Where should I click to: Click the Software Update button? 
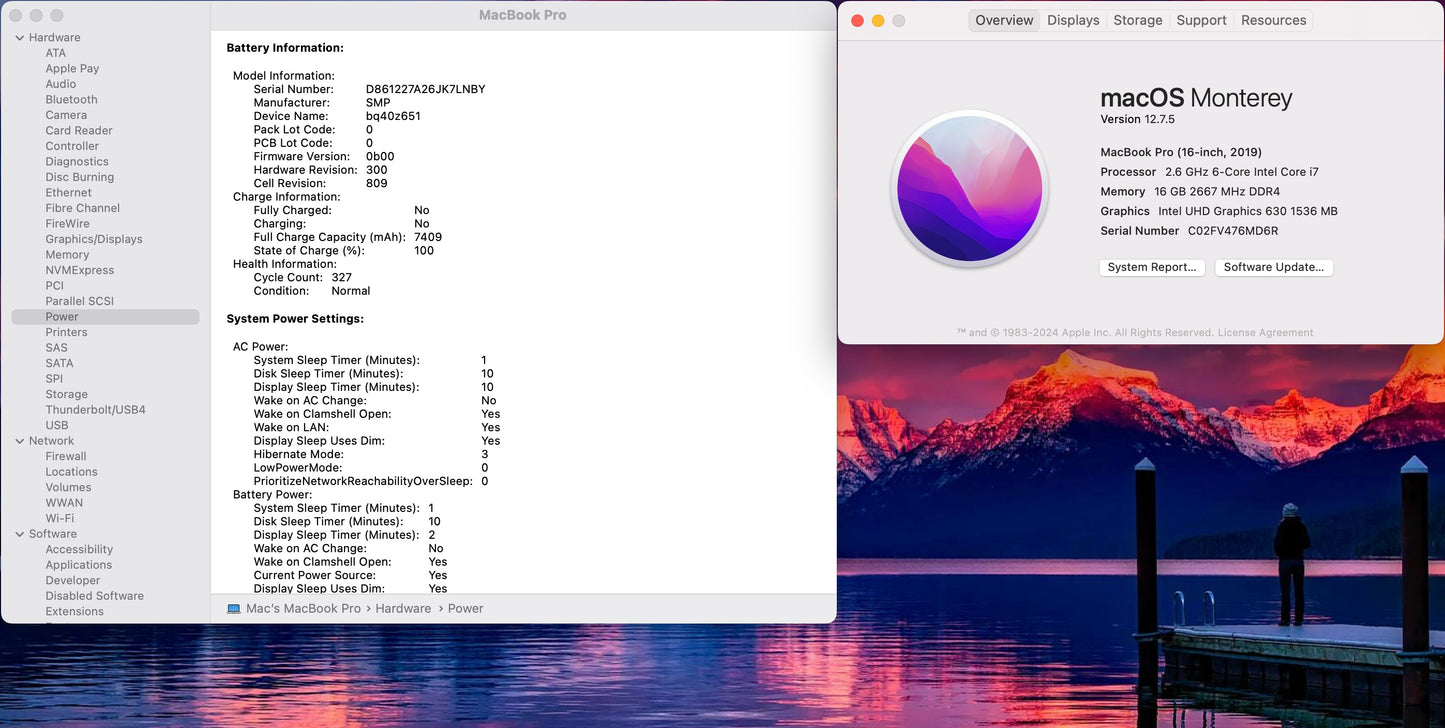coord(1273,267)
